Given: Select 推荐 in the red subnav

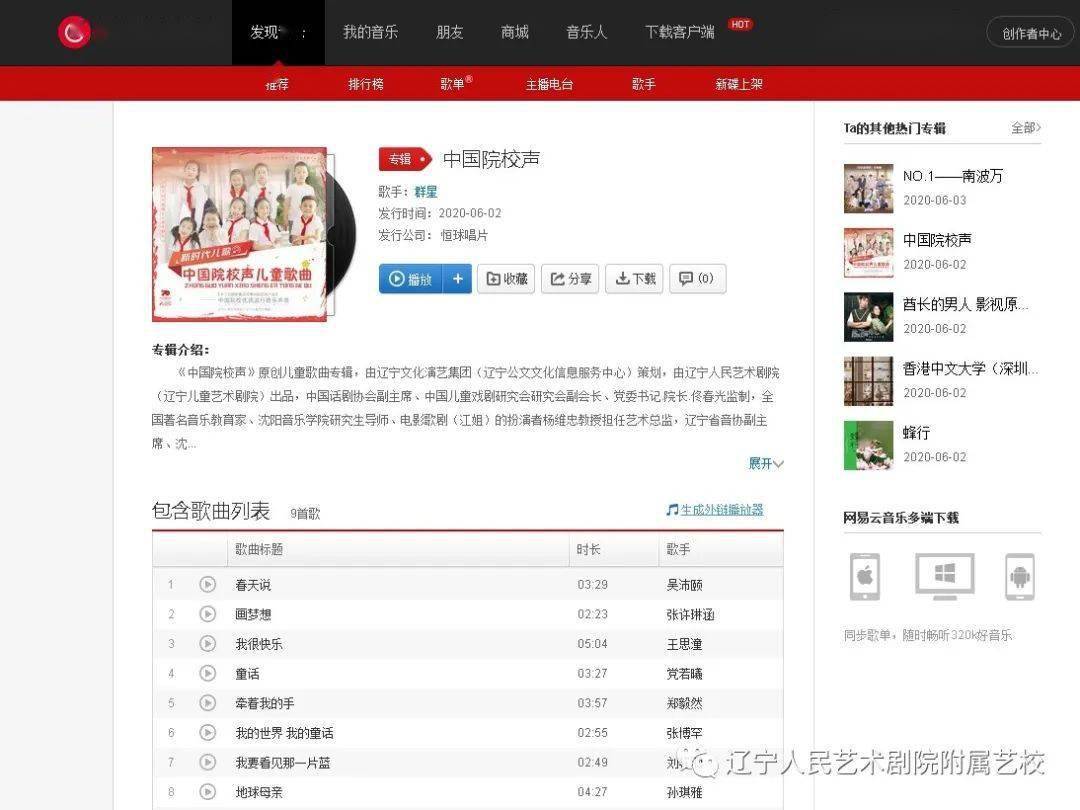Looking at the screenshot, I should [x=277, y=84].
